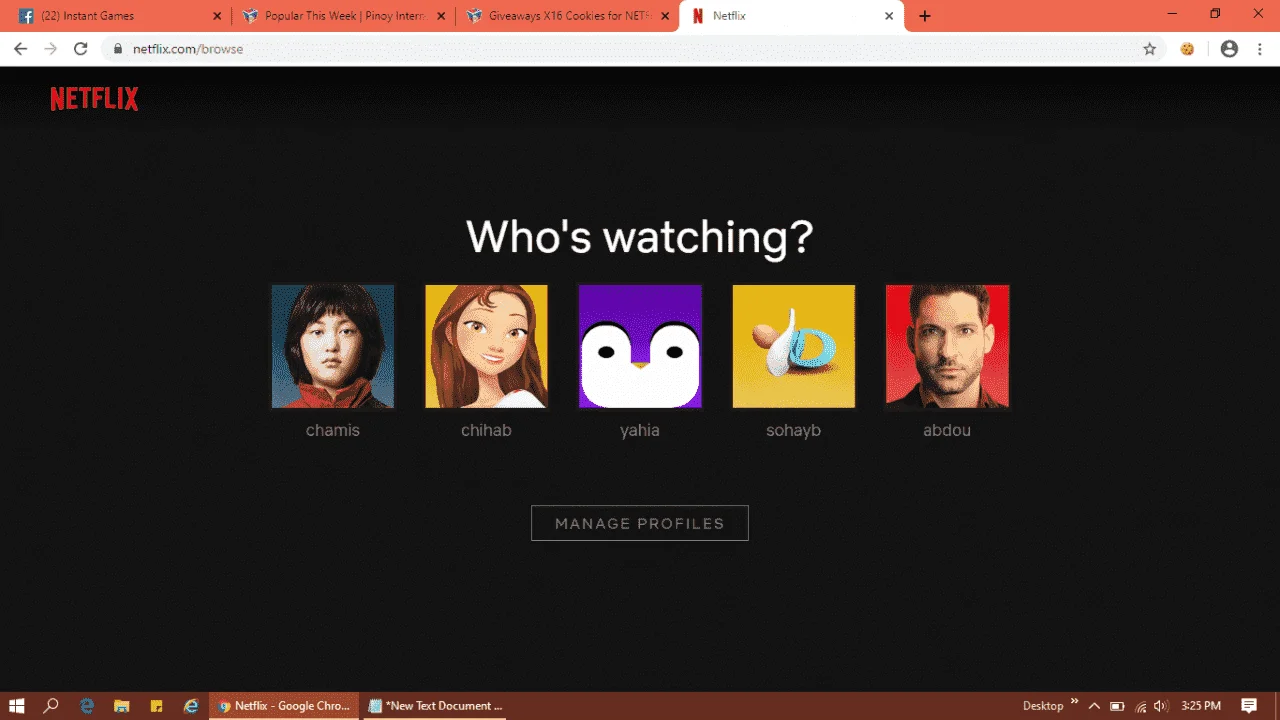Go back to the previous page
The width and height of the screenshot is (1280, 720).
[x=20, y=49]
